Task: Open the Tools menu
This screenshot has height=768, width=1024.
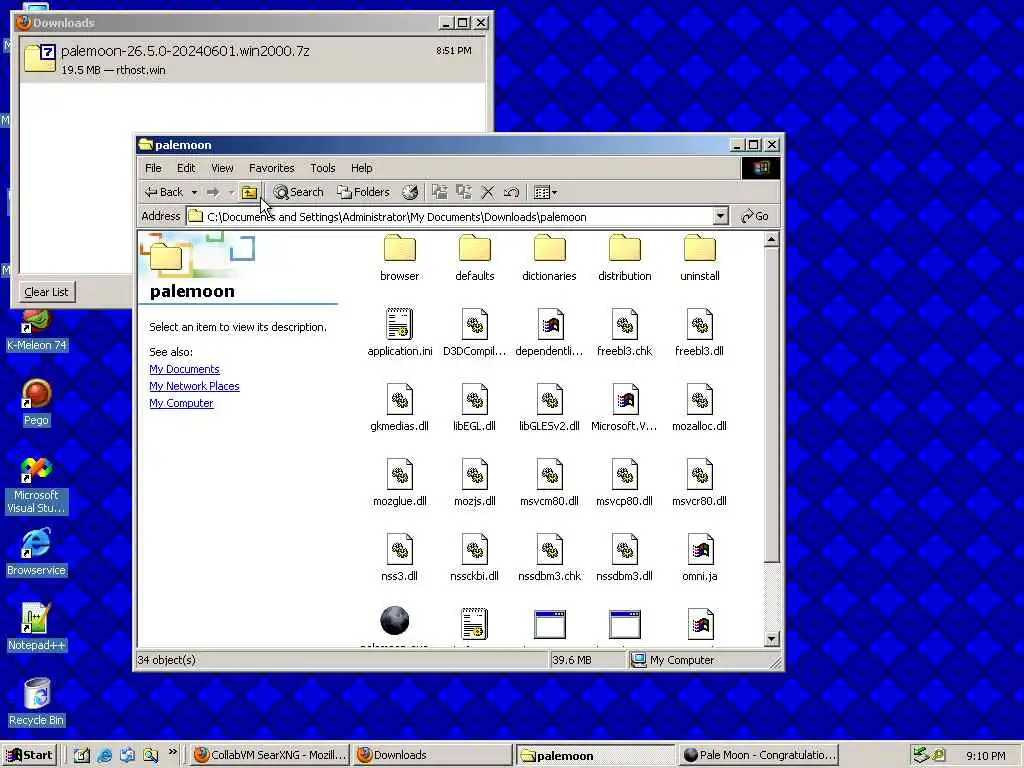Action: pyautogui.click(x=323, y=168)
